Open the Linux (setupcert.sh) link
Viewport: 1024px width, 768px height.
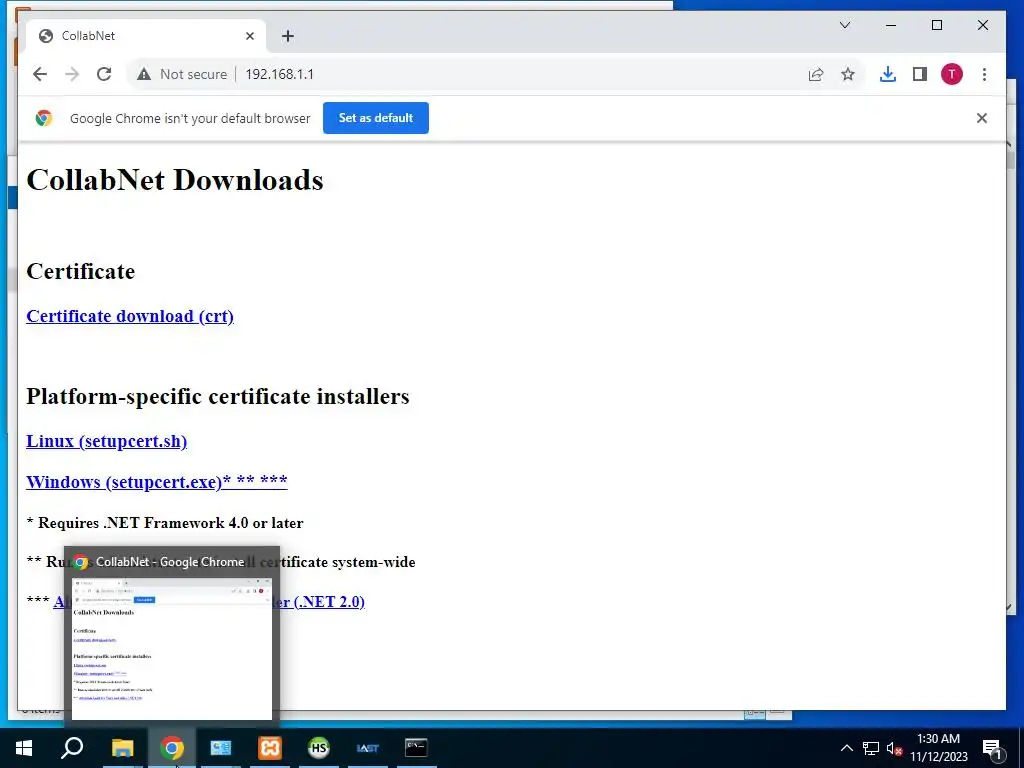coord(106,441)
